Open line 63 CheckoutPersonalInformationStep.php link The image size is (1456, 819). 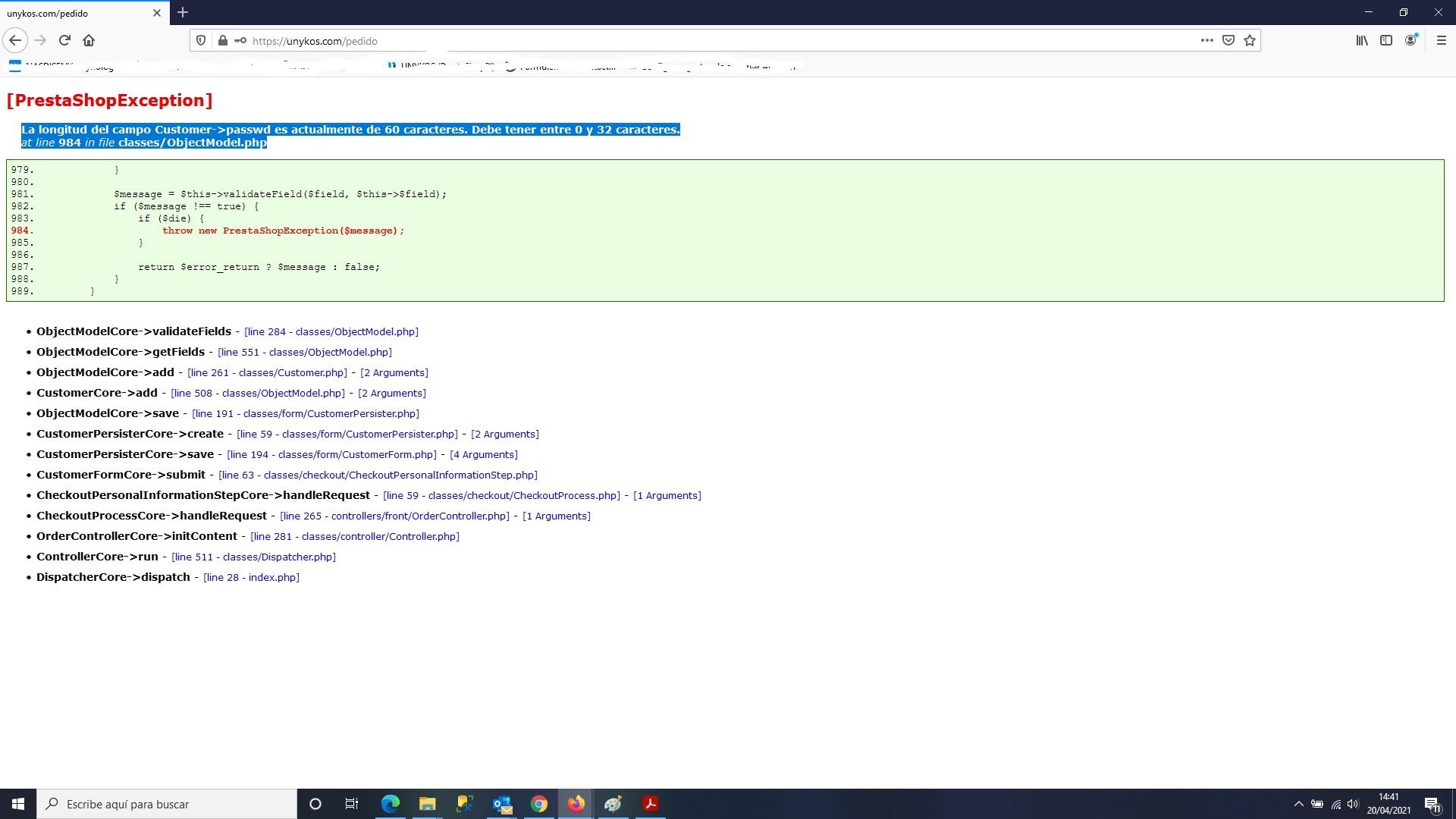coord(378,475)
